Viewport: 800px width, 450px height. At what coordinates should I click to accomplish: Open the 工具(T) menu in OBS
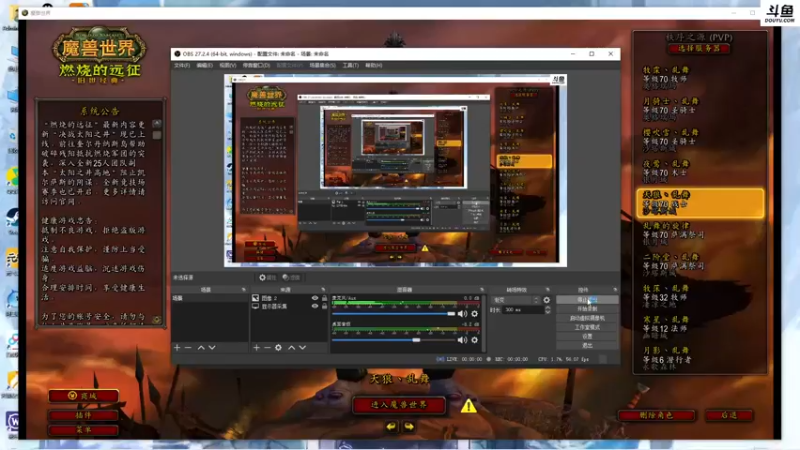click(351, 65)
